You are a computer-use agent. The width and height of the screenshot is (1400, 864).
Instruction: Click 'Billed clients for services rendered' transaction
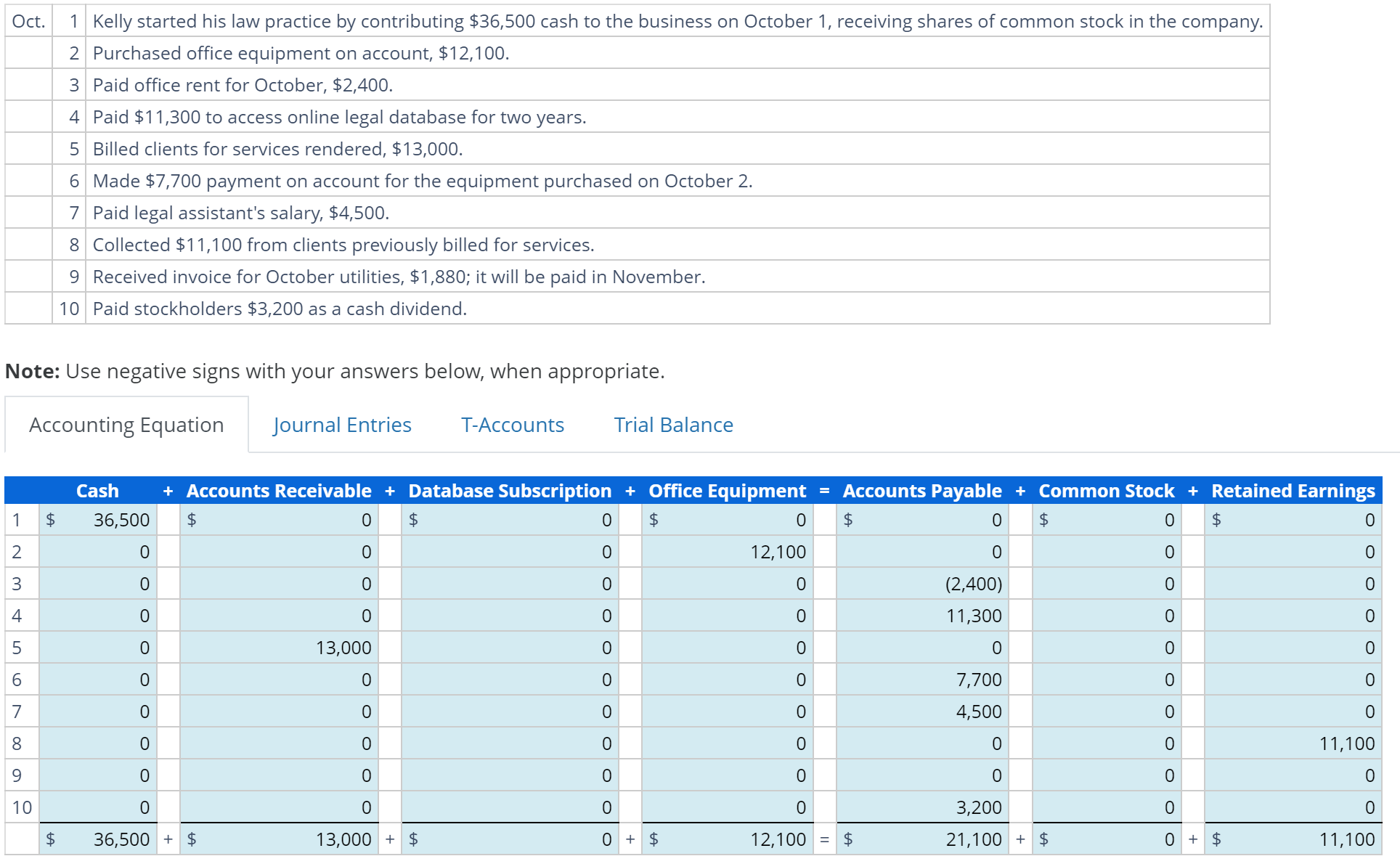coord(277,149)
